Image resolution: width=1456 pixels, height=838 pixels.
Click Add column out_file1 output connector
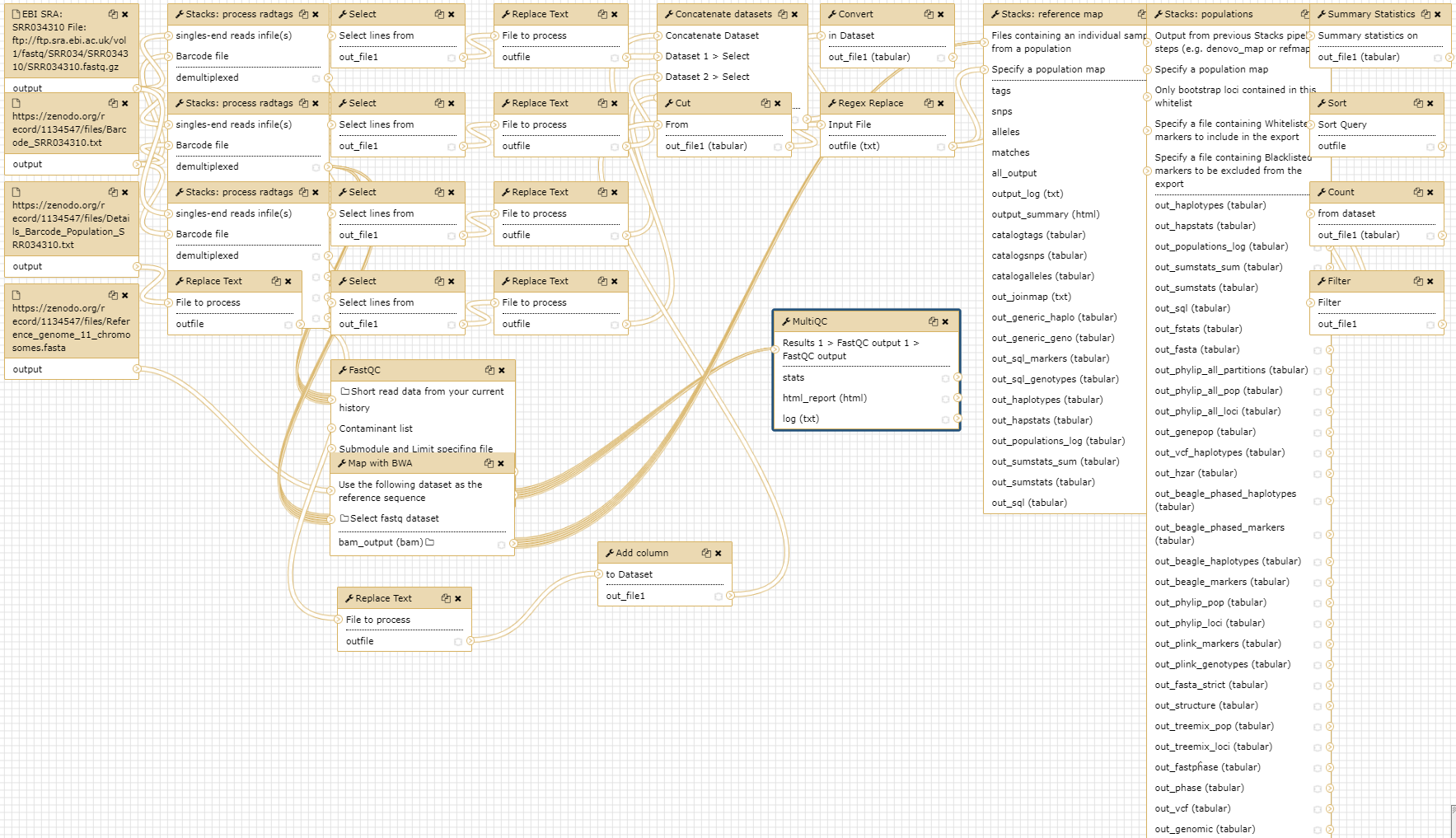(x=730, y=596)
